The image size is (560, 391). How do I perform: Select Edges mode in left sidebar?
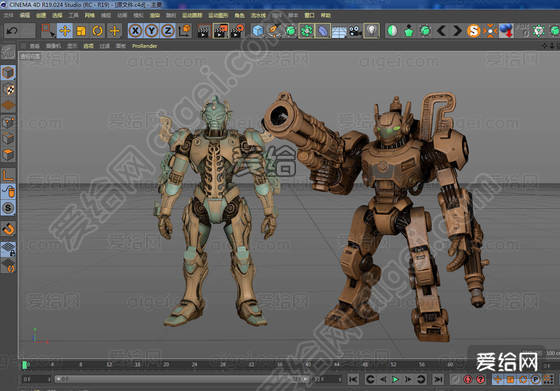(8, 139)
